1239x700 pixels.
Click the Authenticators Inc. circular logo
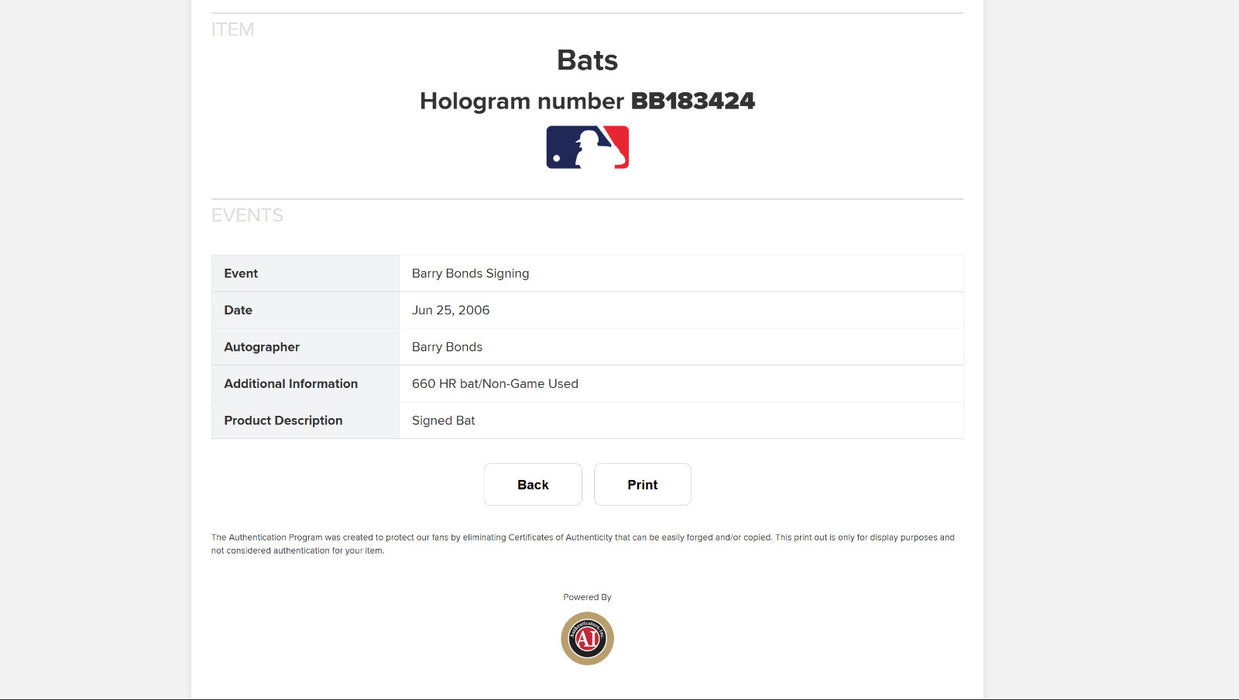click(587, 638)
